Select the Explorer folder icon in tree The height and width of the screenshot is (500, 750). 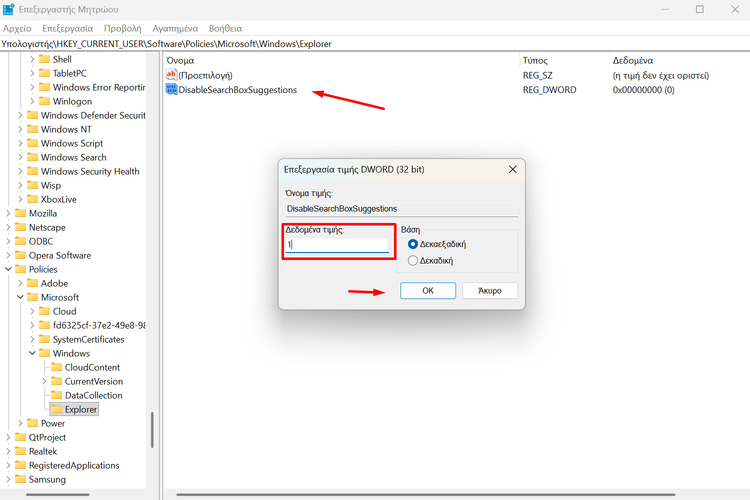56,409
